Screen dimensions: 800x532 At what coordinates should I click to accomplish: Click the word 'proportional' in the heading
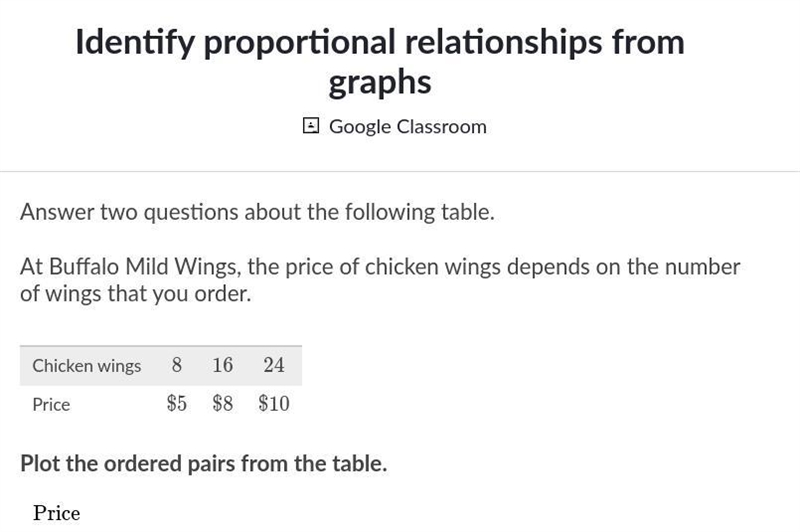pyautogui.click(x=299, y=43)
